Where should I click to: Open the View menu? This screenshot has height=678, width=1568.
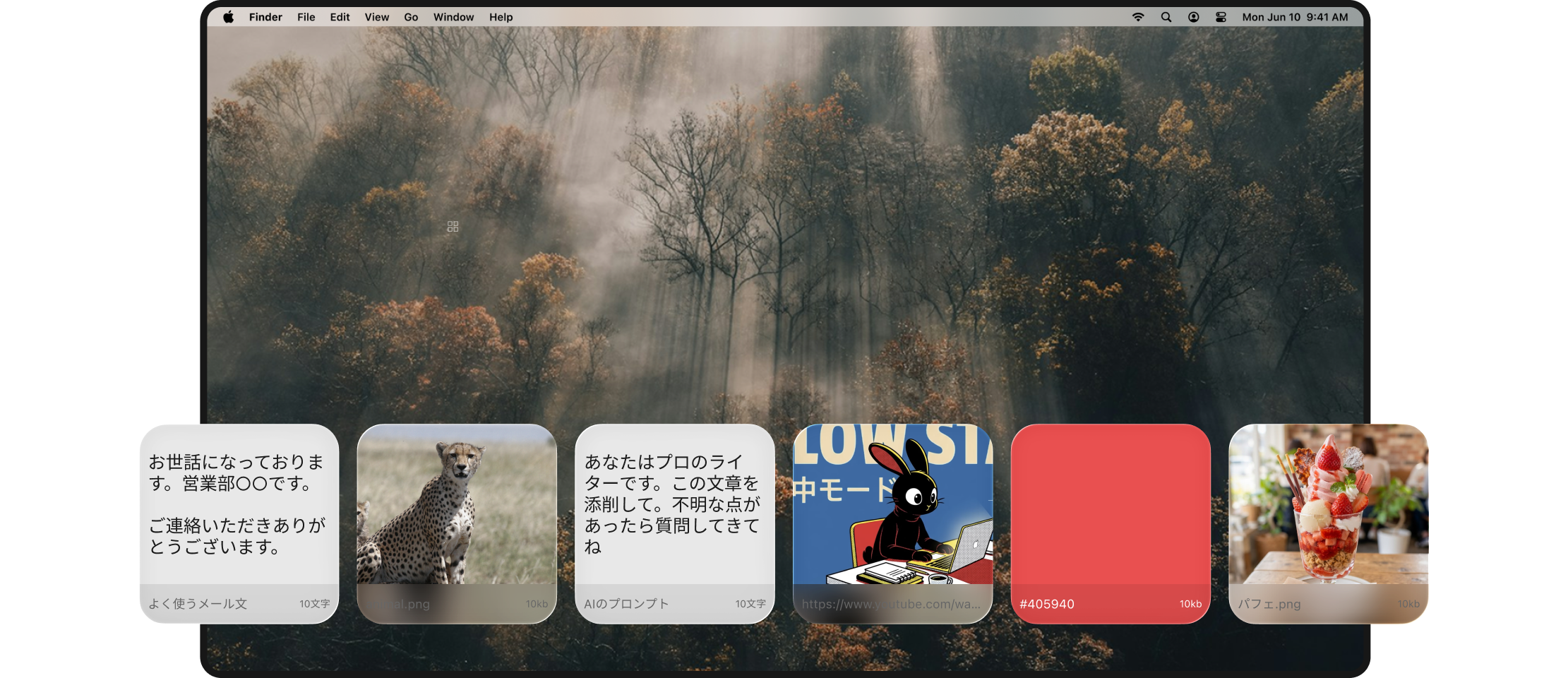[376, 17]
